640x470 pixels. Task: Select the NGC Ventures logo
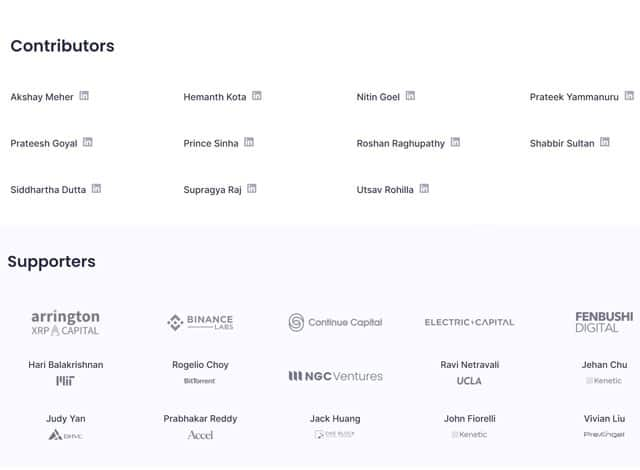pyautogui.click(x=336, y=376)
